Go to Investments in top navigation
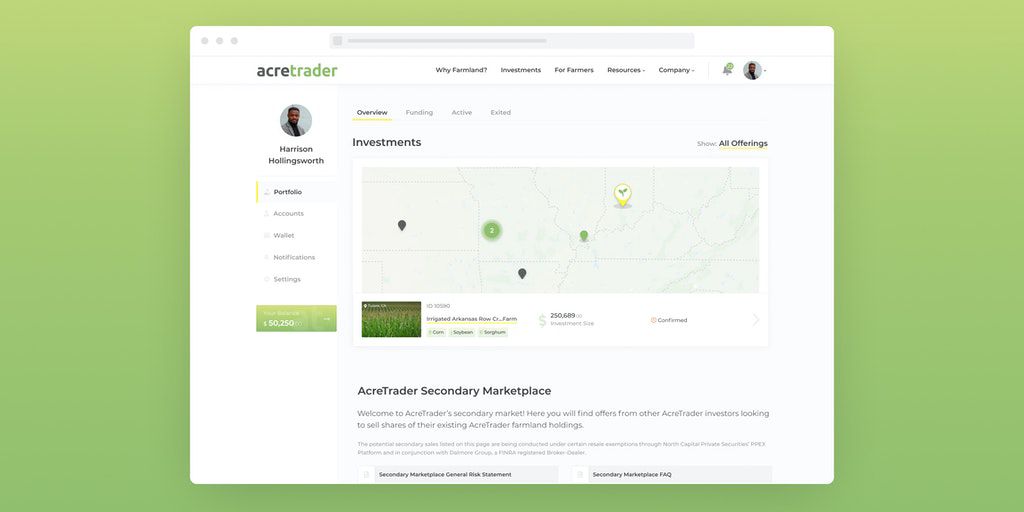The height and width of the screenshot is (512, 1024). [520, 70]
